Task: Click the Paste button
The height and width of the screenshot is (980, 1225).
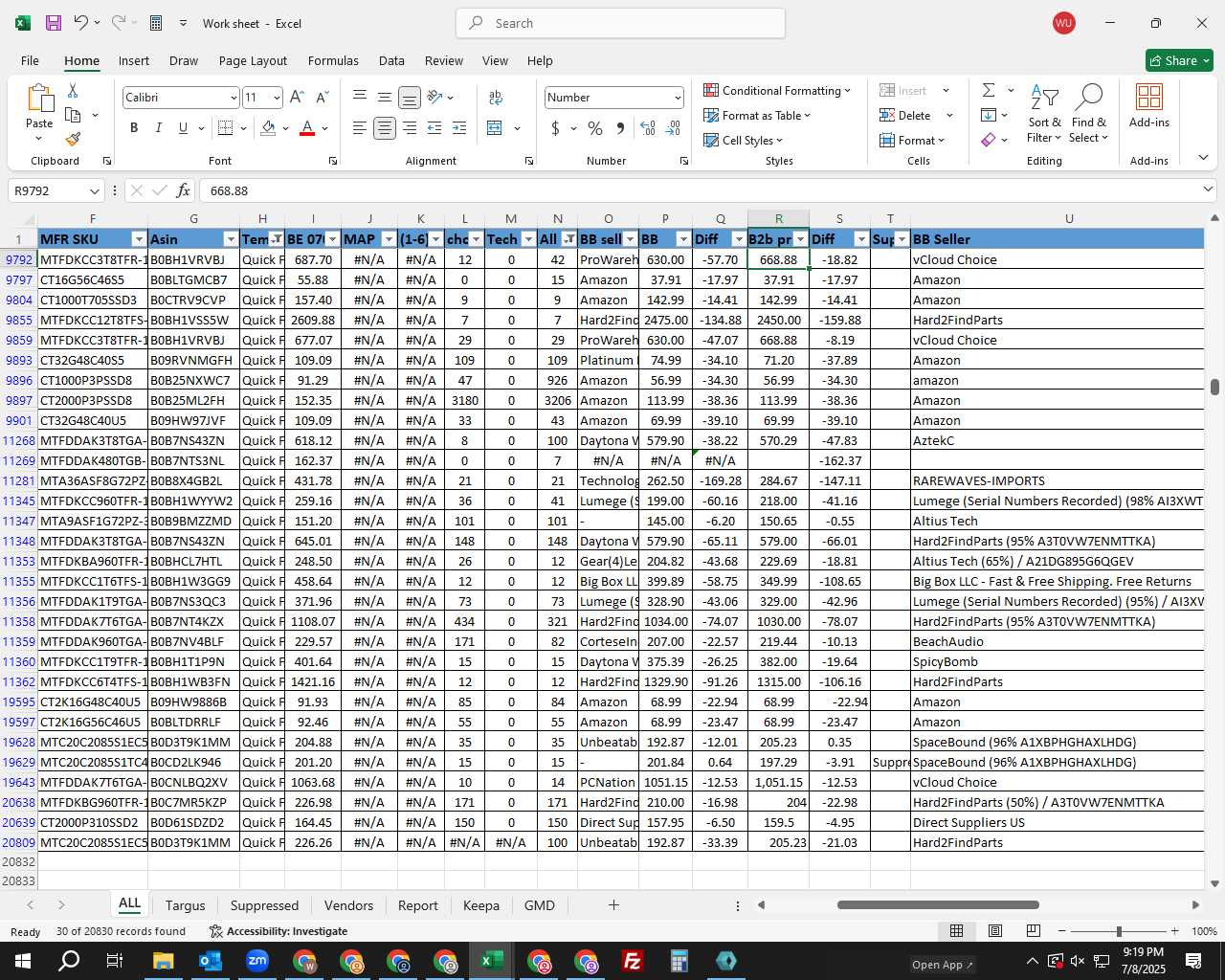Action: tap(39, 113)
